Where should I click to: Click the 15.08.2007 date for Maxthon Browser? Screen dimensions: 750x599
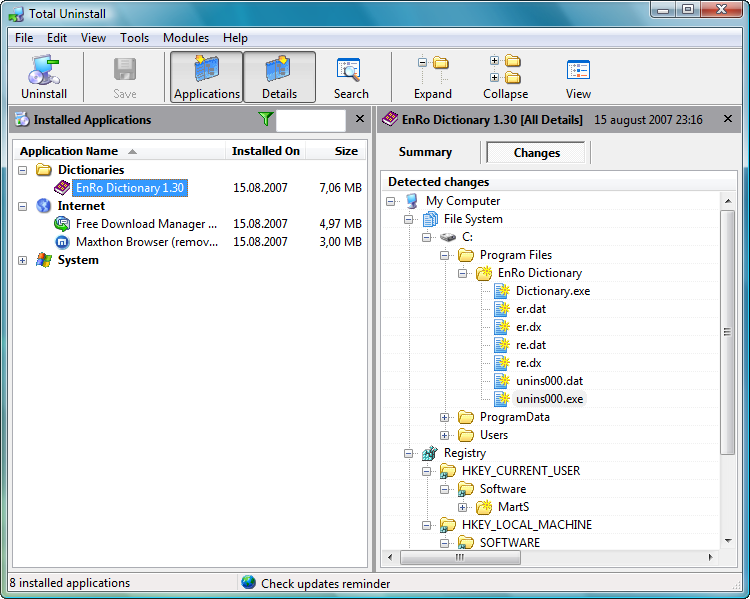pyautogui.click(x=260, y=242)
